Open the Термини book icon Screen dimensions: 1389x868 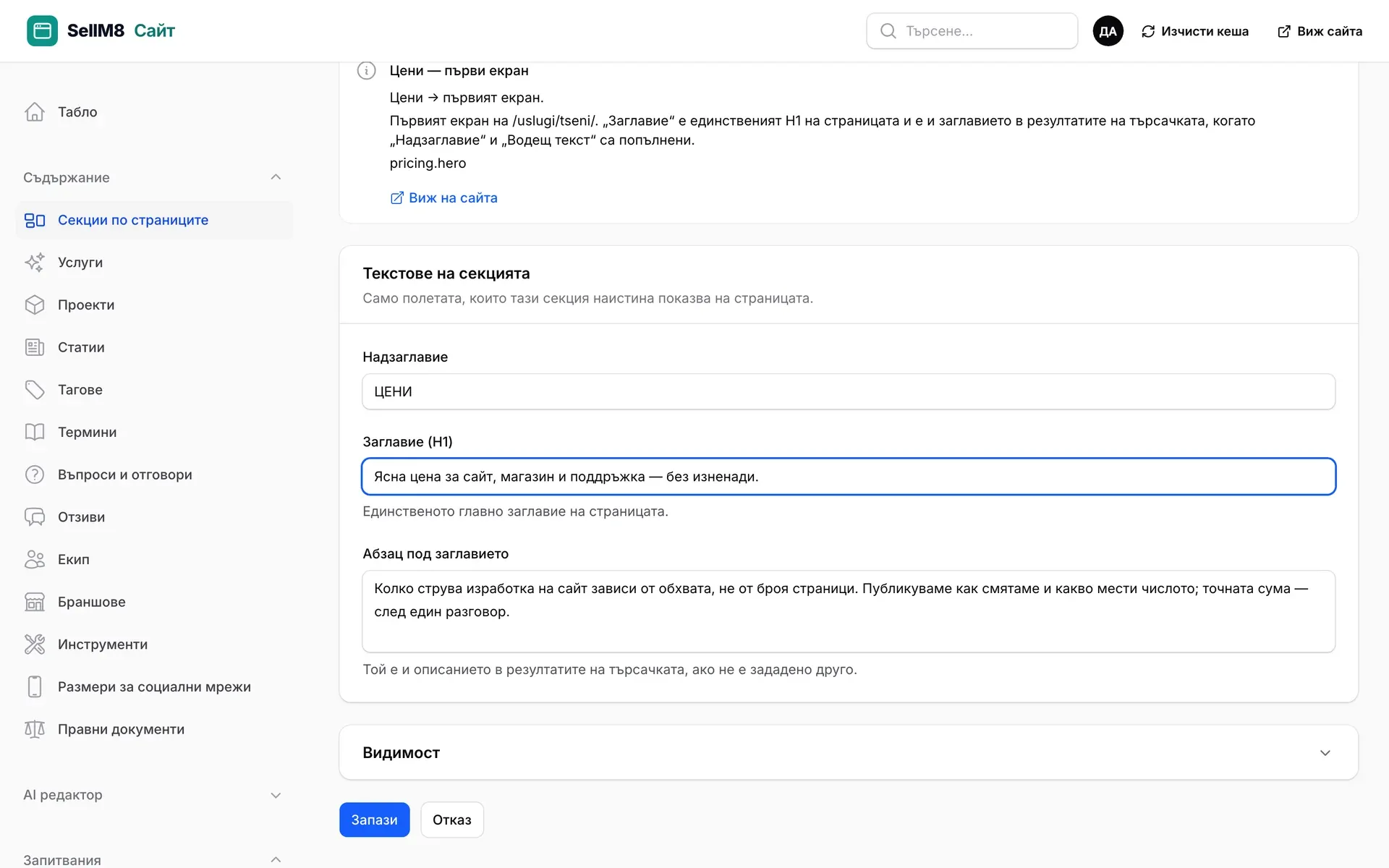click(35, 432)
